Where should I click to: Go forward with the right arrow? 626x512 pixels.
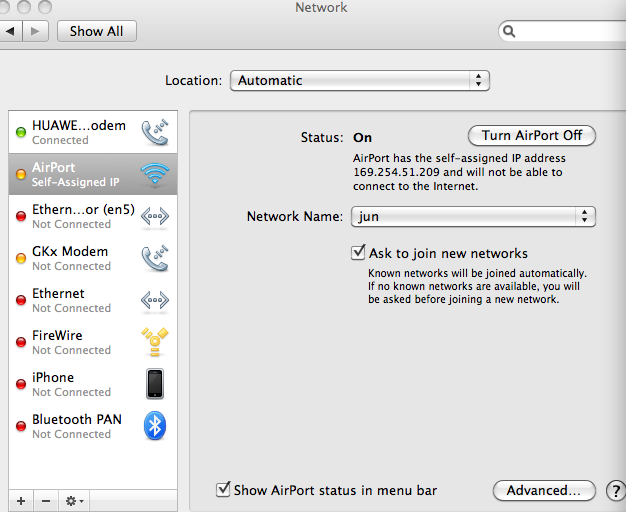[x=36, y=31]
